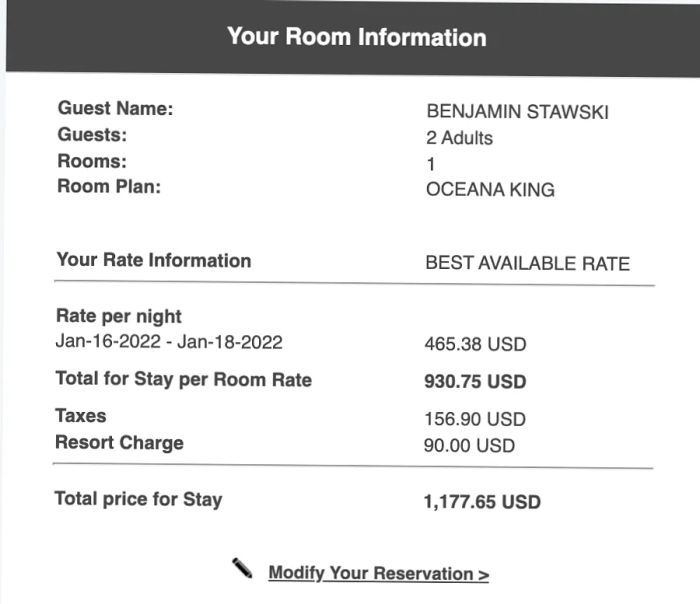
Task: Click the guest name BENJAMIN STAWSKI
Action: [517, 112]
